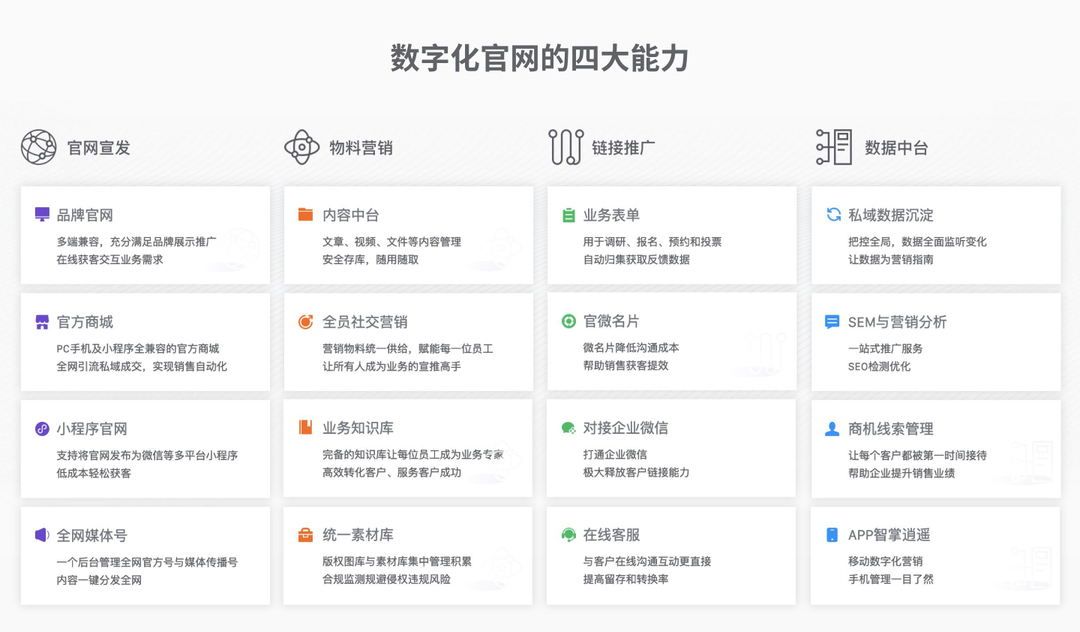Click the text 内容一键分发全网

(99, 580)
